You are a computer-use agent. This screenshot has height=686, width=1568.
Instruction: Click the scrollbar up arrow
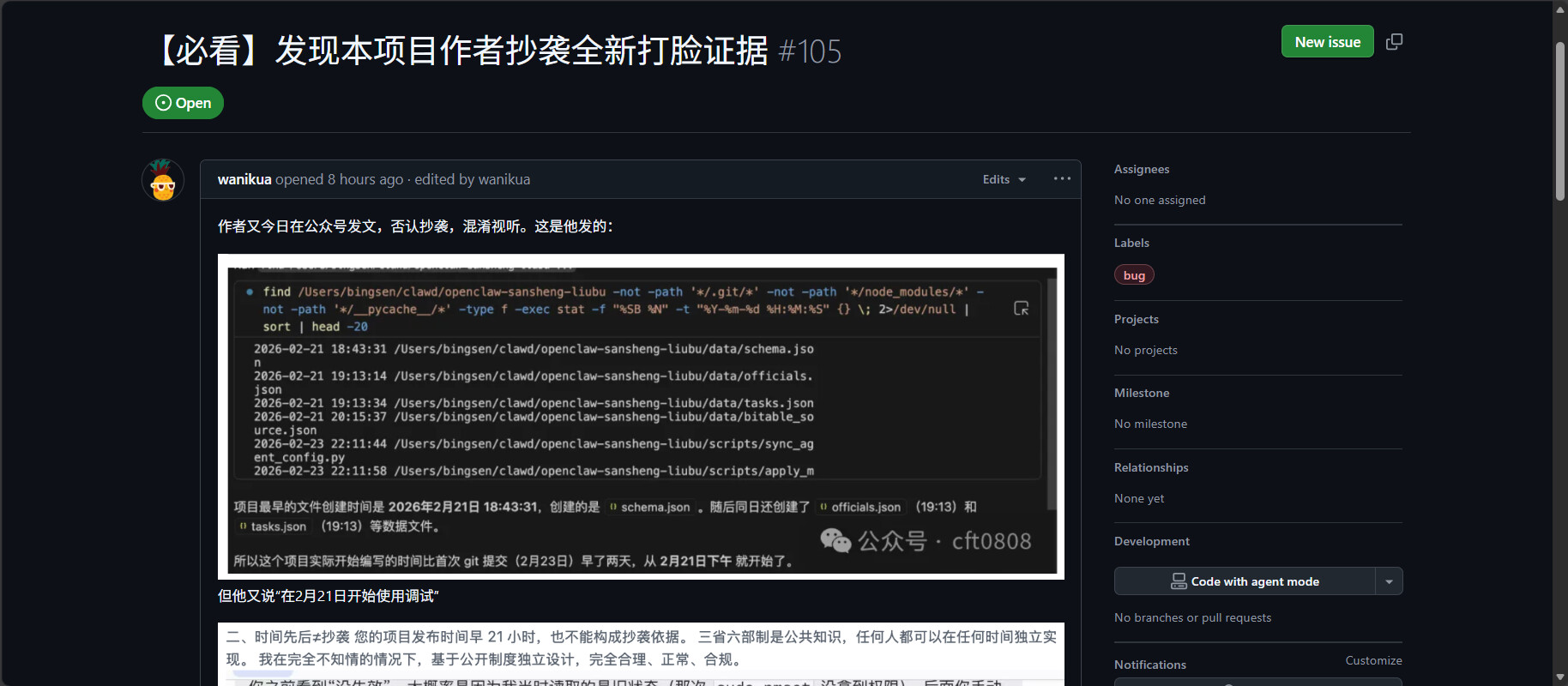(x=1560, y=9)
